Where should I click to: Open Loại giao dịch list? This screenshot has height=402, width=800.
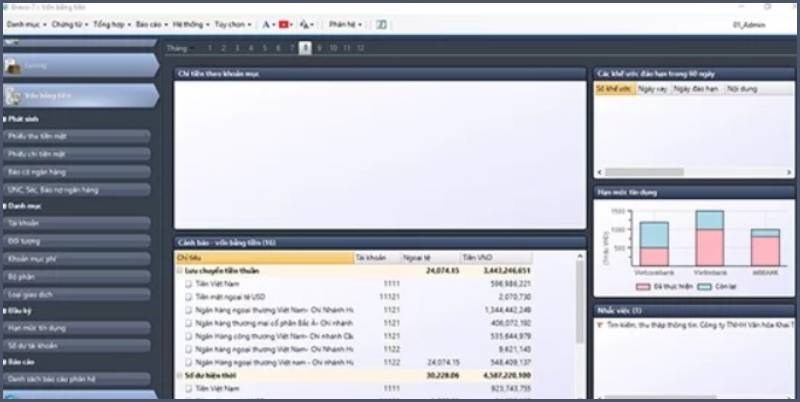coord(77,294)
